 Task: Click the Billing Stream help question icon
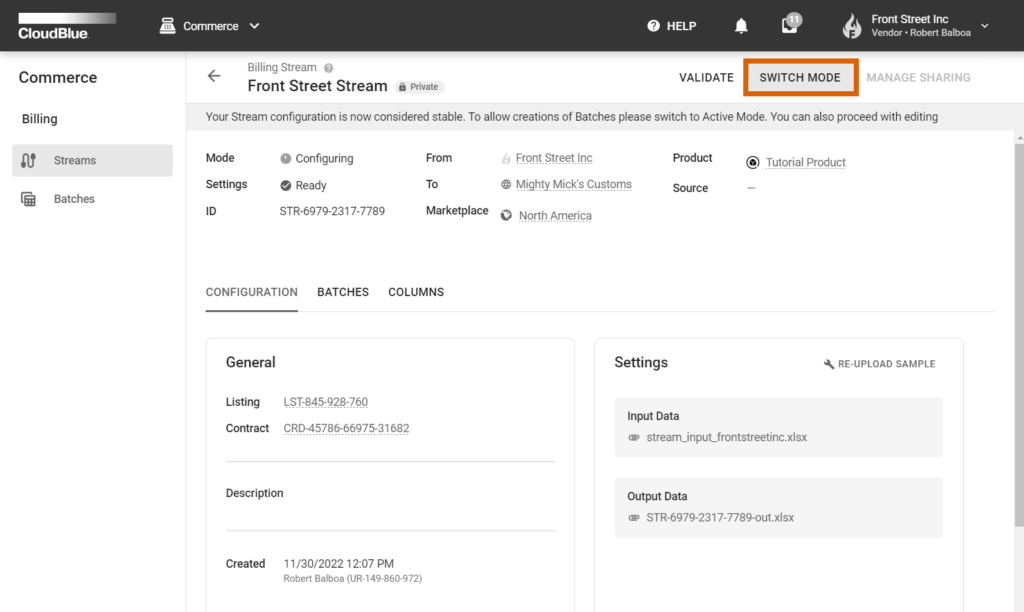coord(328,68)
